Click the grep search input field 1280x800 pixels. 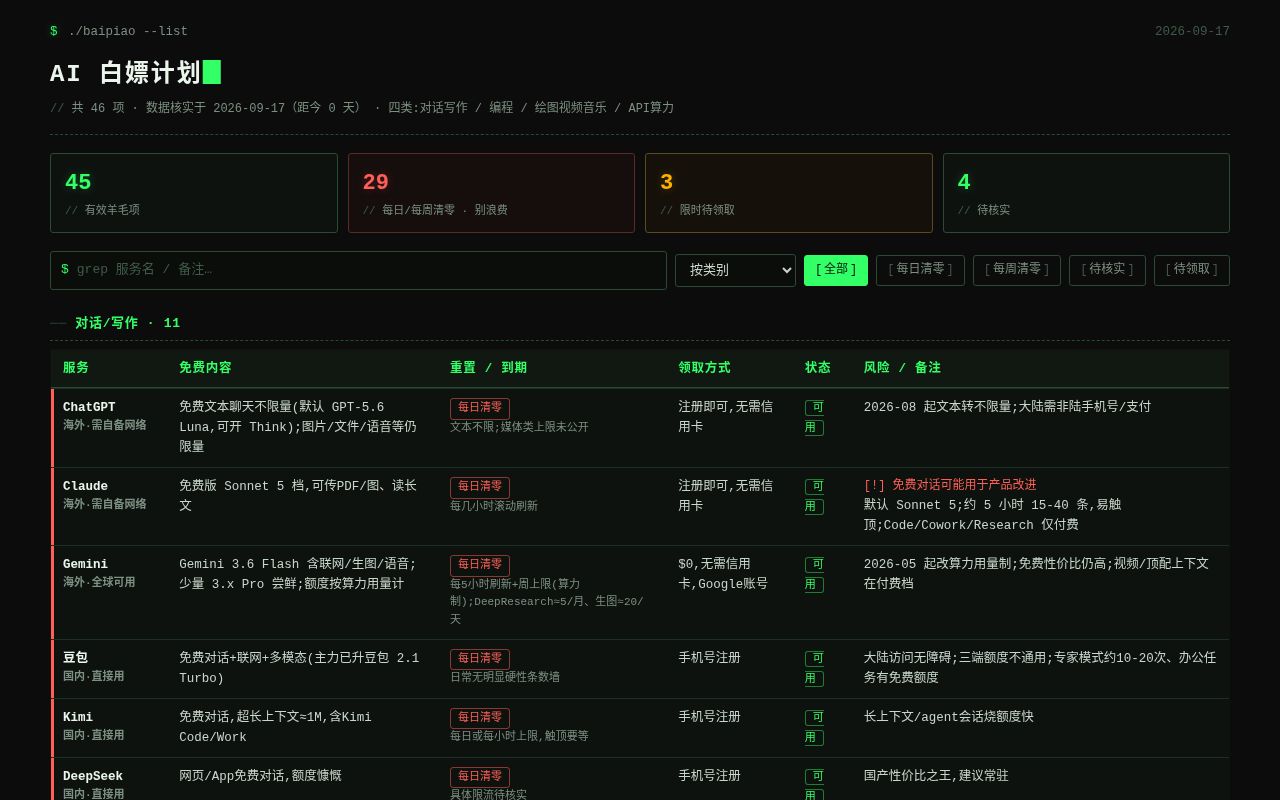[358, 270]
